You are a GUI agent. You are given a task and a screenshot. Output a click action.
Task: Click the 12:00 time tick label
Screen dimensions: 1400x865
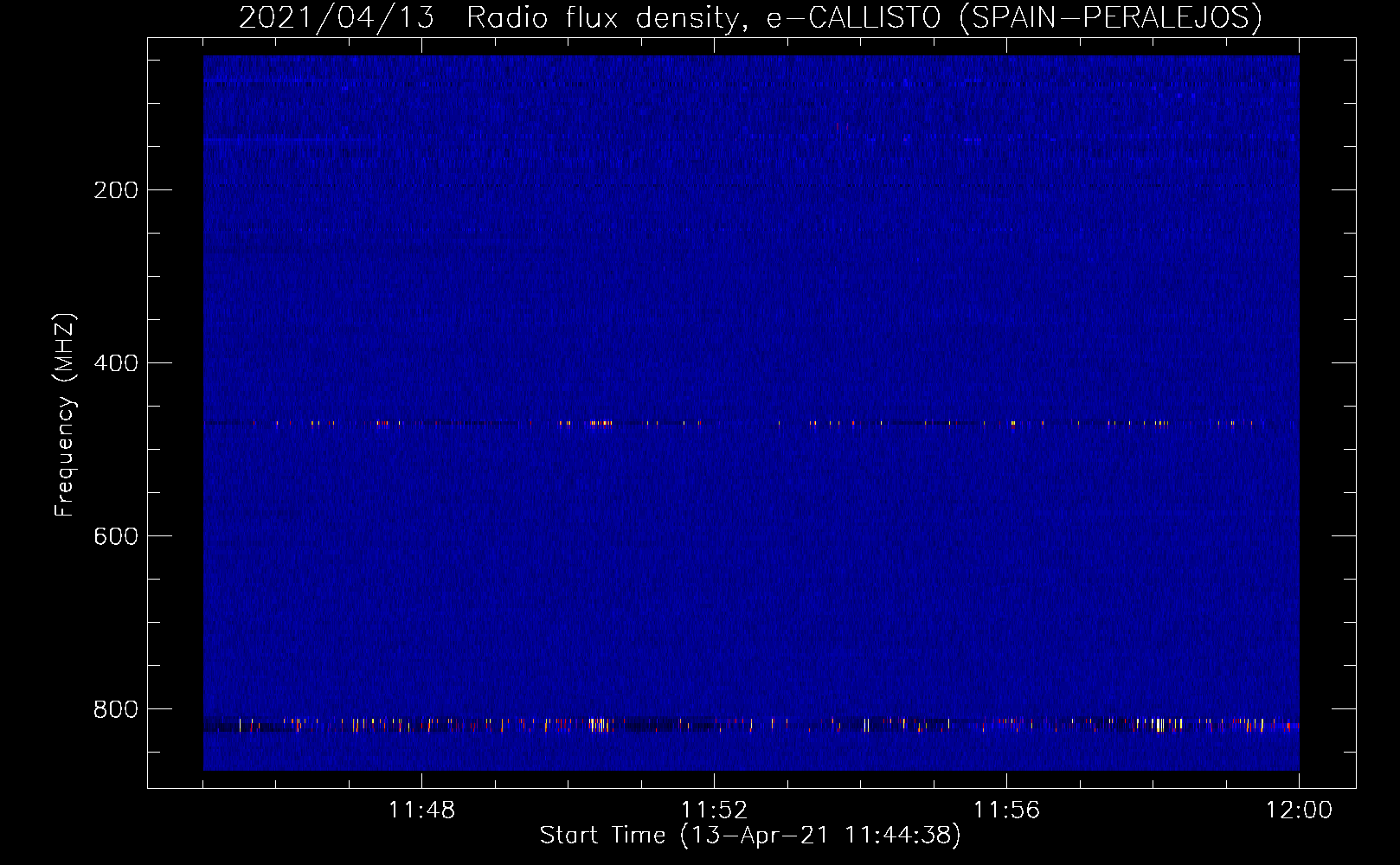click(x=1299, y=811)
